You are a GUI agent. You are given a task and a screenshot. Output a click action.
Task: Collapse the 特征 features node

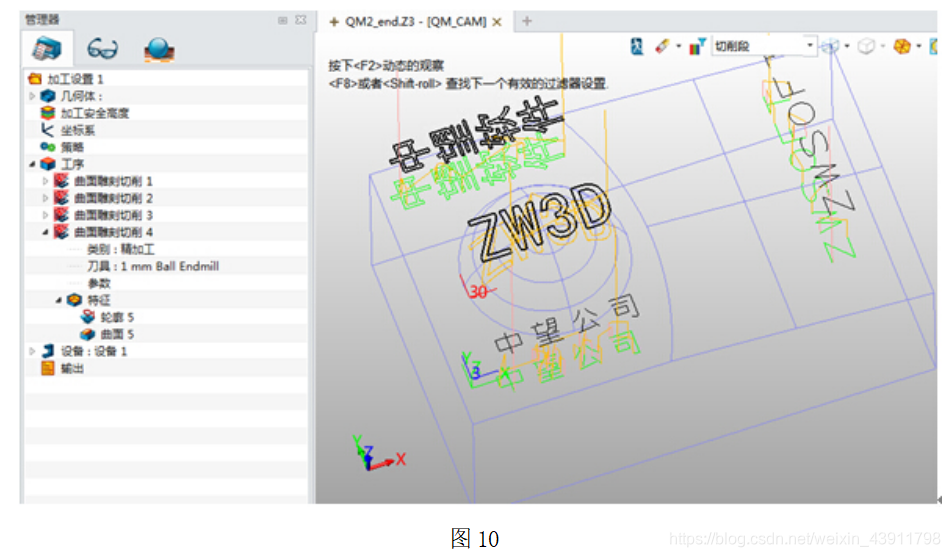click(58, 300)
